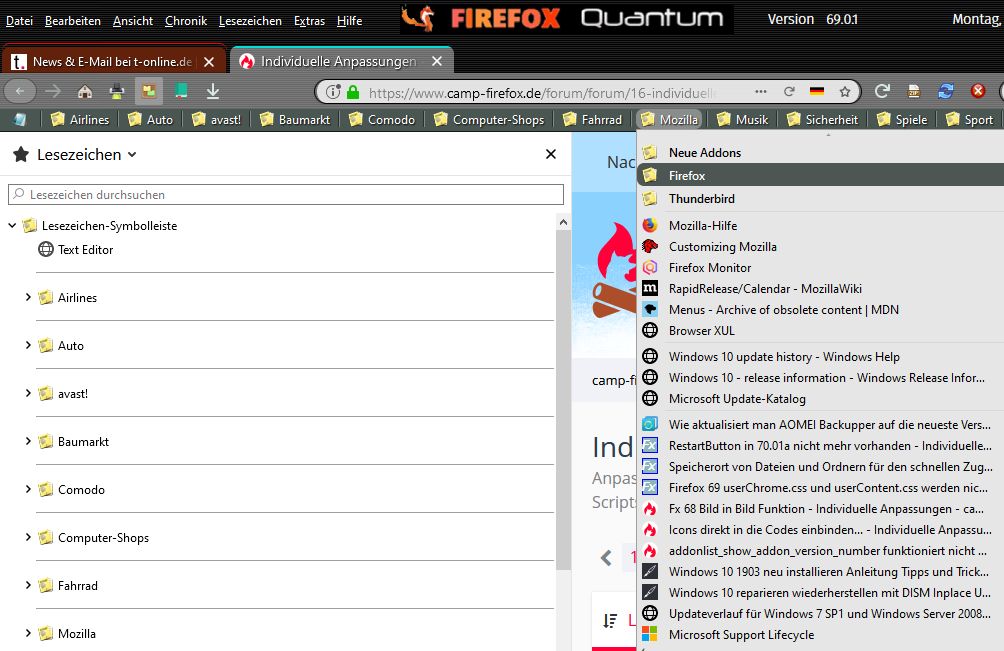Open Browser XUL bookmark
This screenshot has height=651, width=1004.
tap(821, 330)
